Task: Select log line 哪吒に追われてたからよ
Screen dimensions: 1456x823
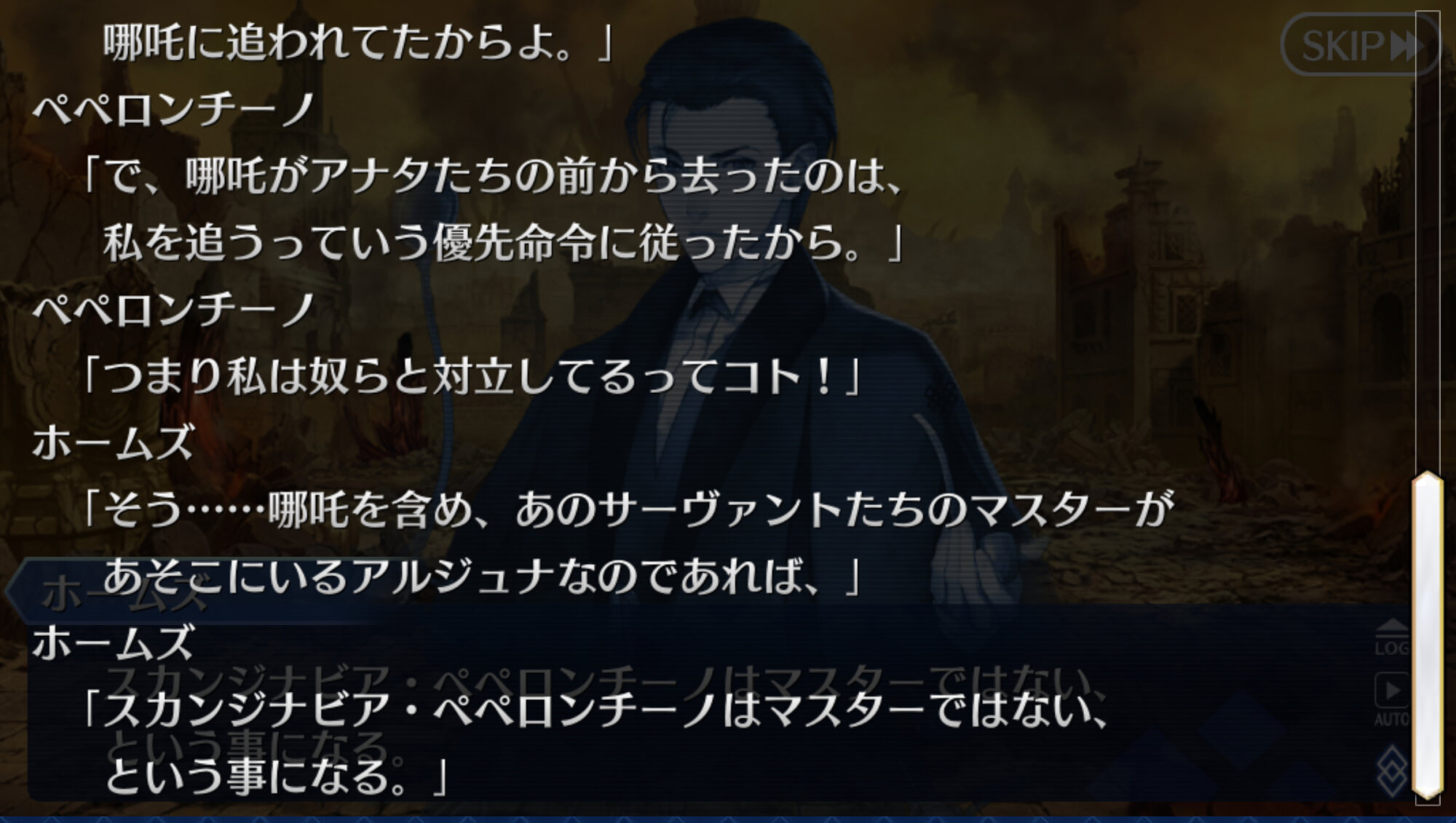Action: point(358,42)
